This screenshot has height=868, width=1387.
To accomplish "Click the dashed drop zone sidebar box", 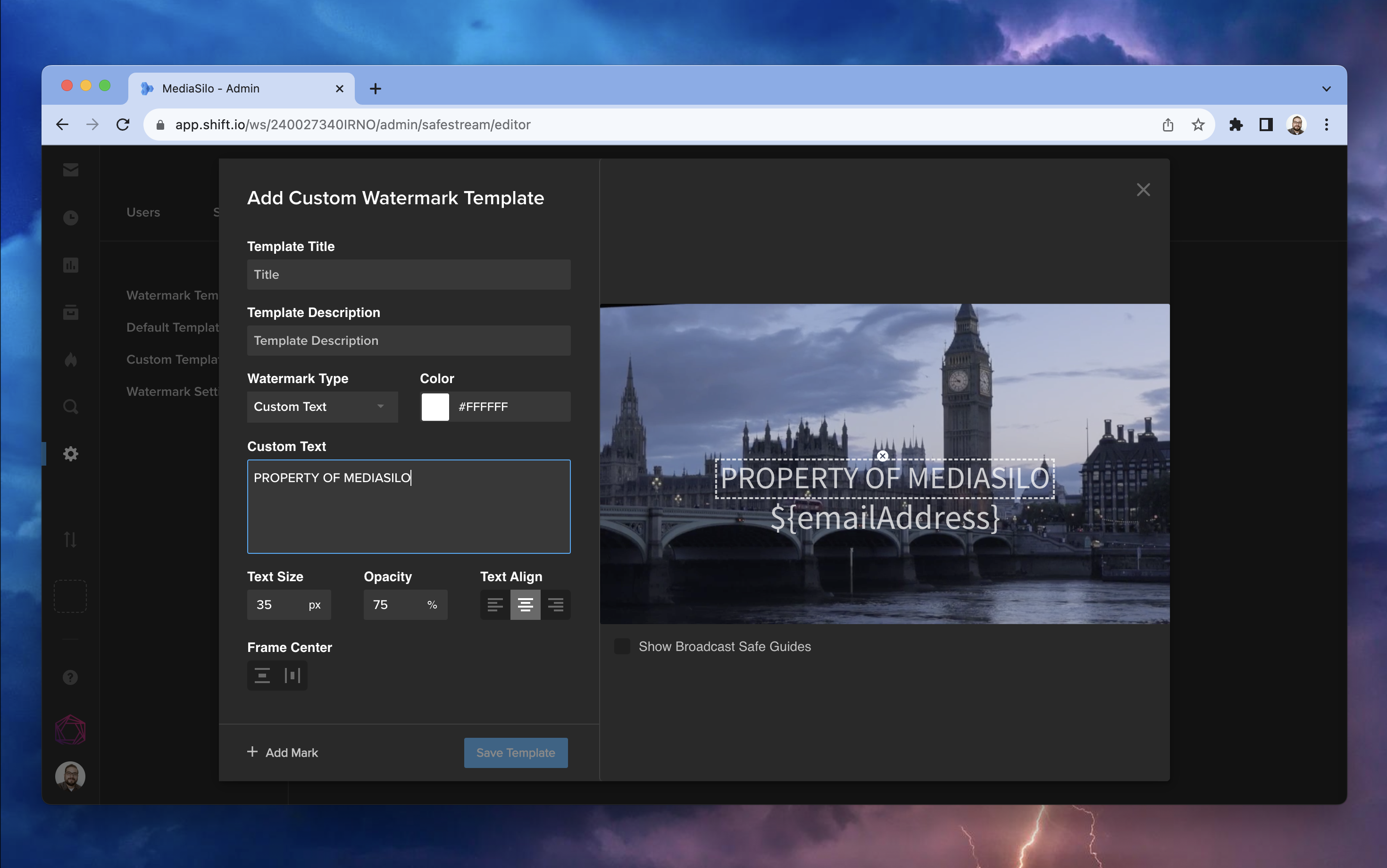I will click(x=70, y=596).
